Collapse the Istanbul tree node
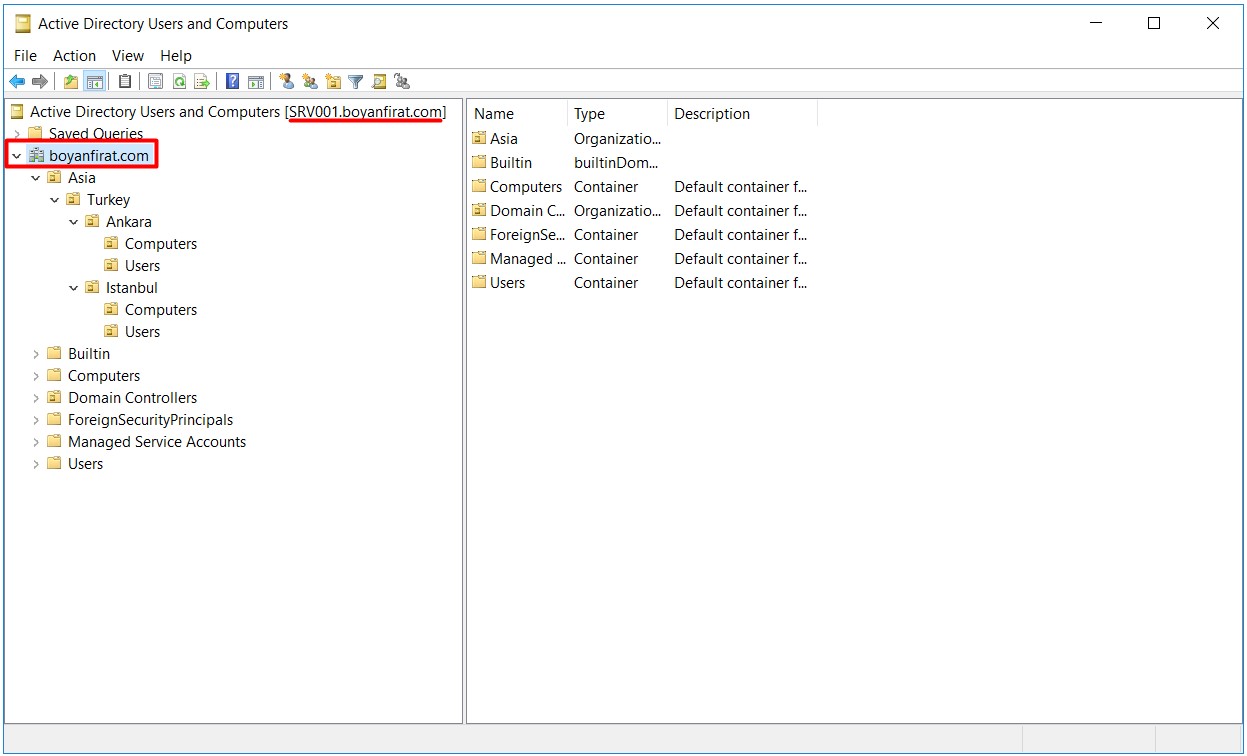This screenshot has height=756, width=1247. (x=74, y=288)
